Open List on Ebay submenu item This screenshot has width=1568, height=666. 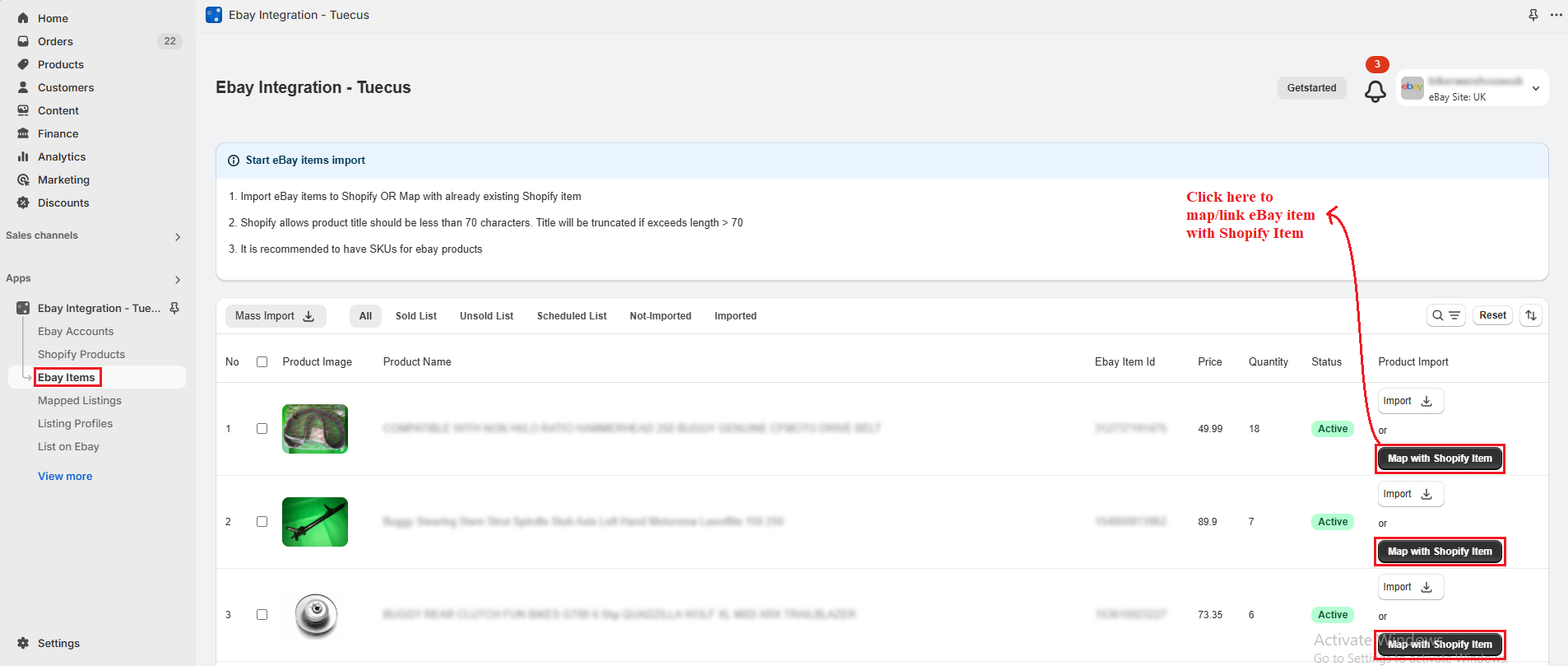(x=68, y=446)
